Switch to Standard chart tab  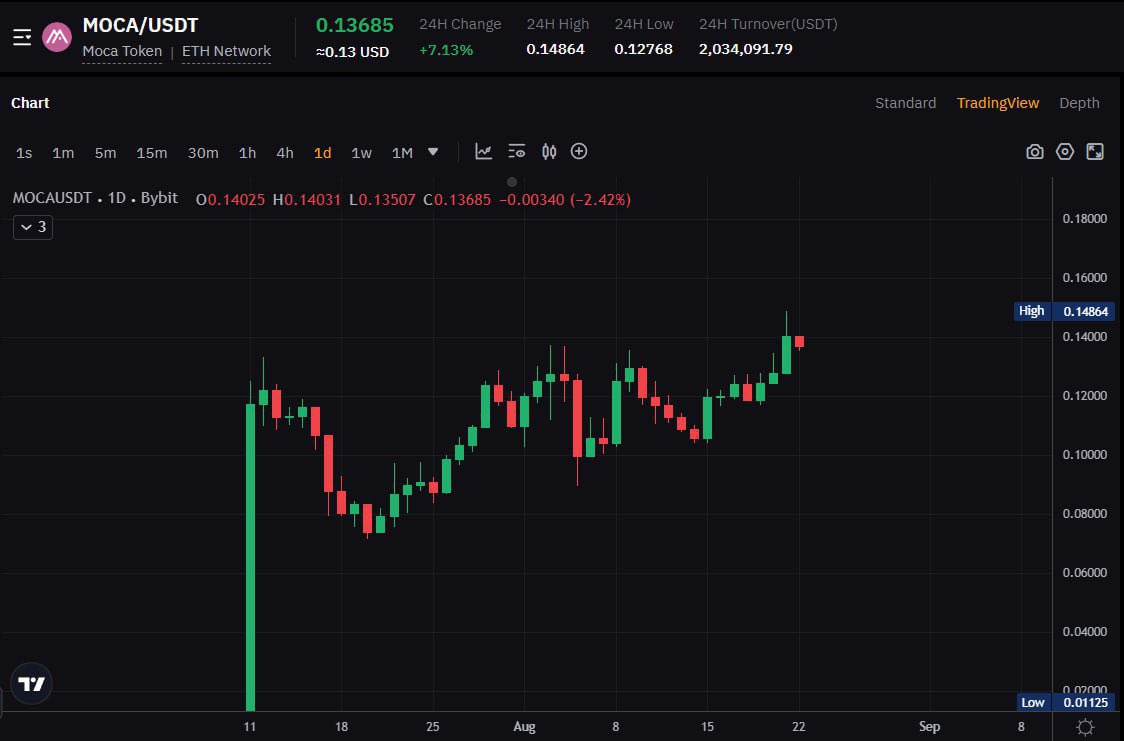point(905,103)
